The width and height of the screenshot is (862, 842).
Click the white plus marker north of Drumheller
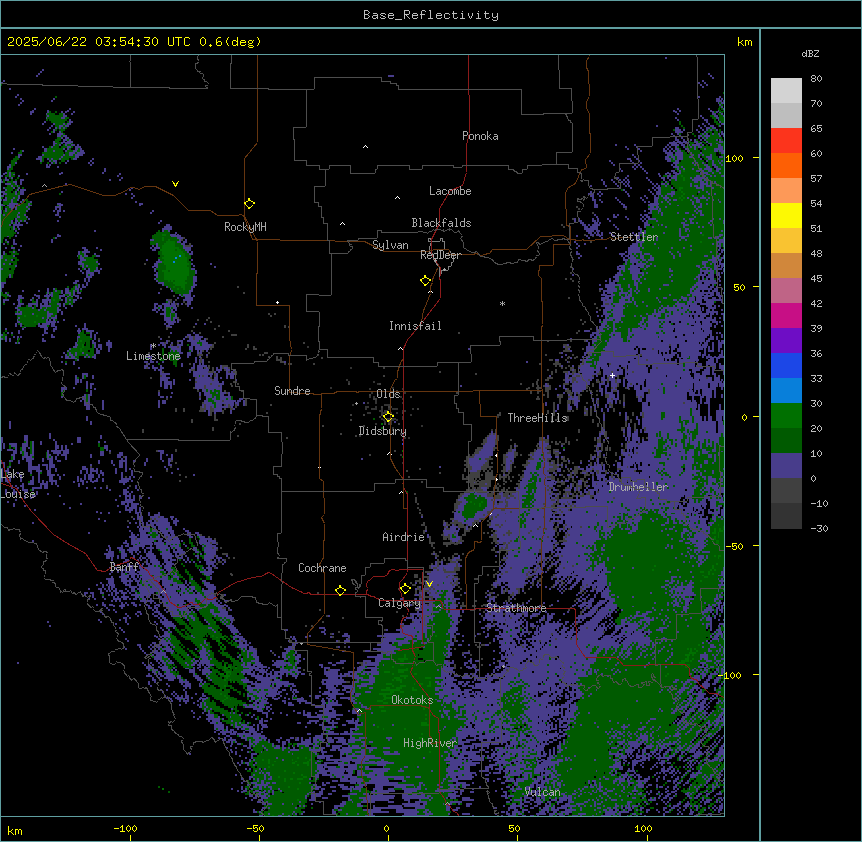(x=612, y=375)
